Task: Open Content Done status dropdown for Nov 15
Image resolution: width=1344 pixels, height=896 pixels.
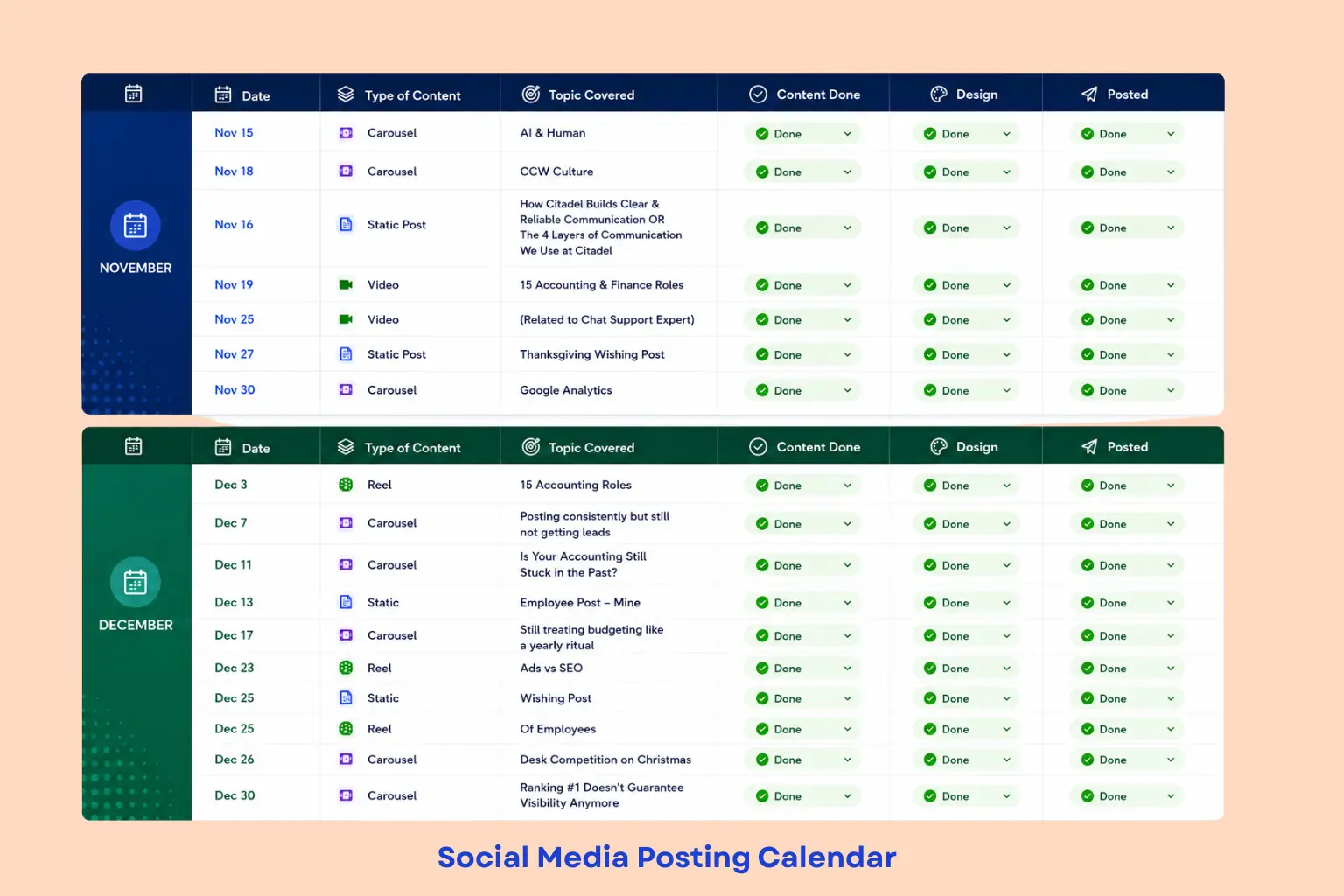Action: point(802,134)
